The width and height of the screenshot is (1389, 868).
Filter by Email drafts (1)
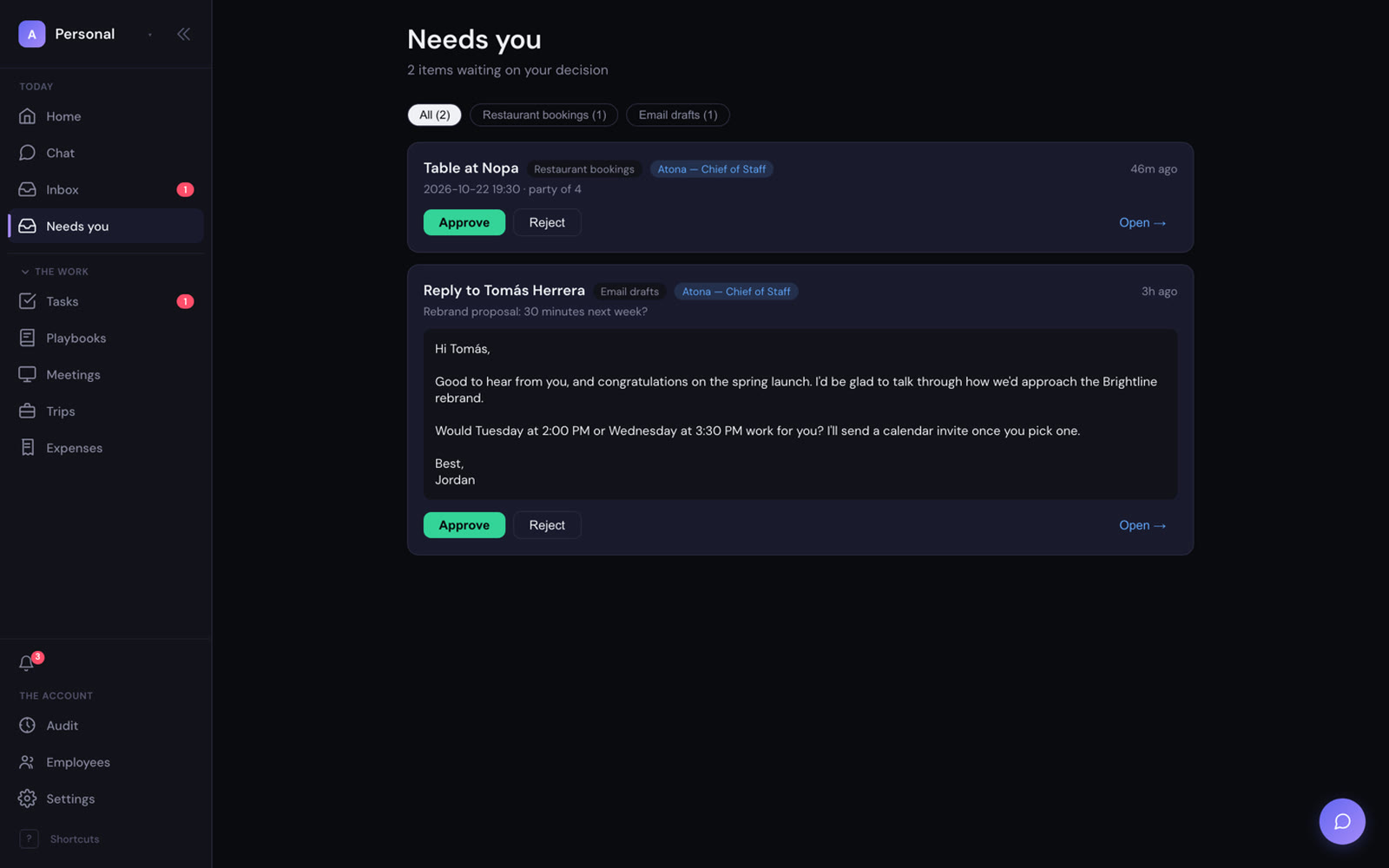point(678,115)
